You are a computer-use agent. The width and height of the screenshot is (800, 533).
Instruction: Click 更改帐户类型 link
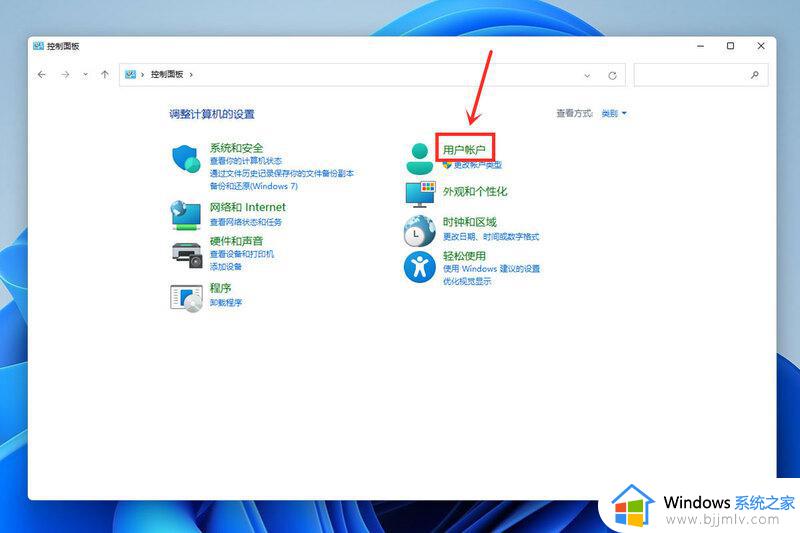coord(478,165)
